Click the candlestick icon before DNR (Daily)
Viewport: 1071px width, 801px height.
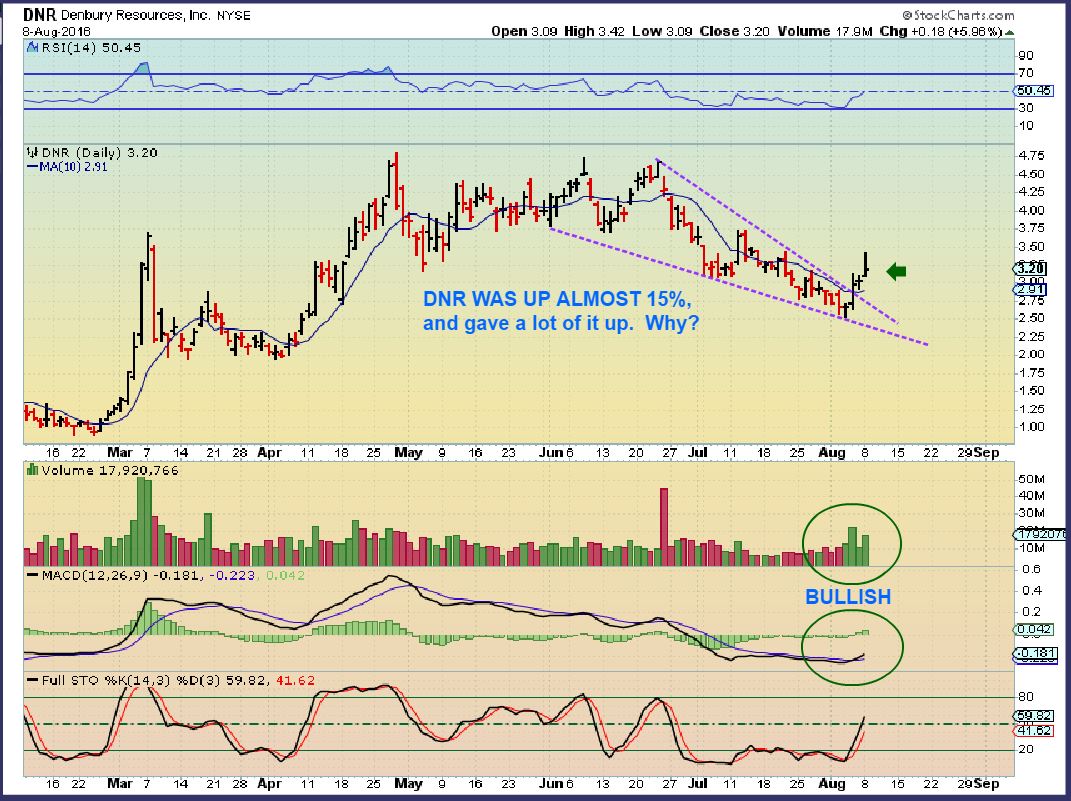point(32,153)
